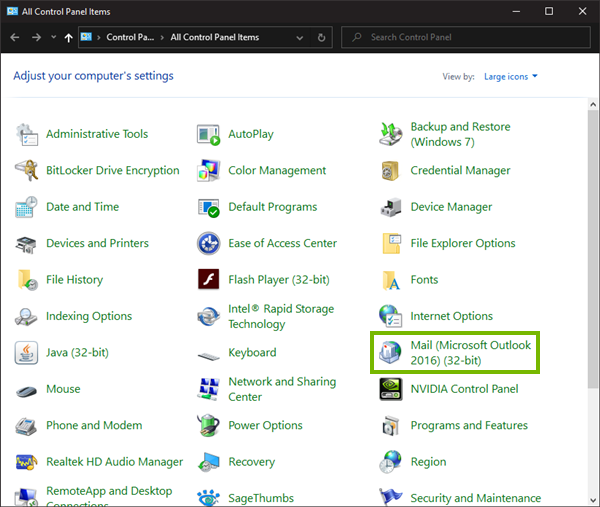Click the Region globe icon
The height and width of the screenshot is (507, 600).
point(390,462)
